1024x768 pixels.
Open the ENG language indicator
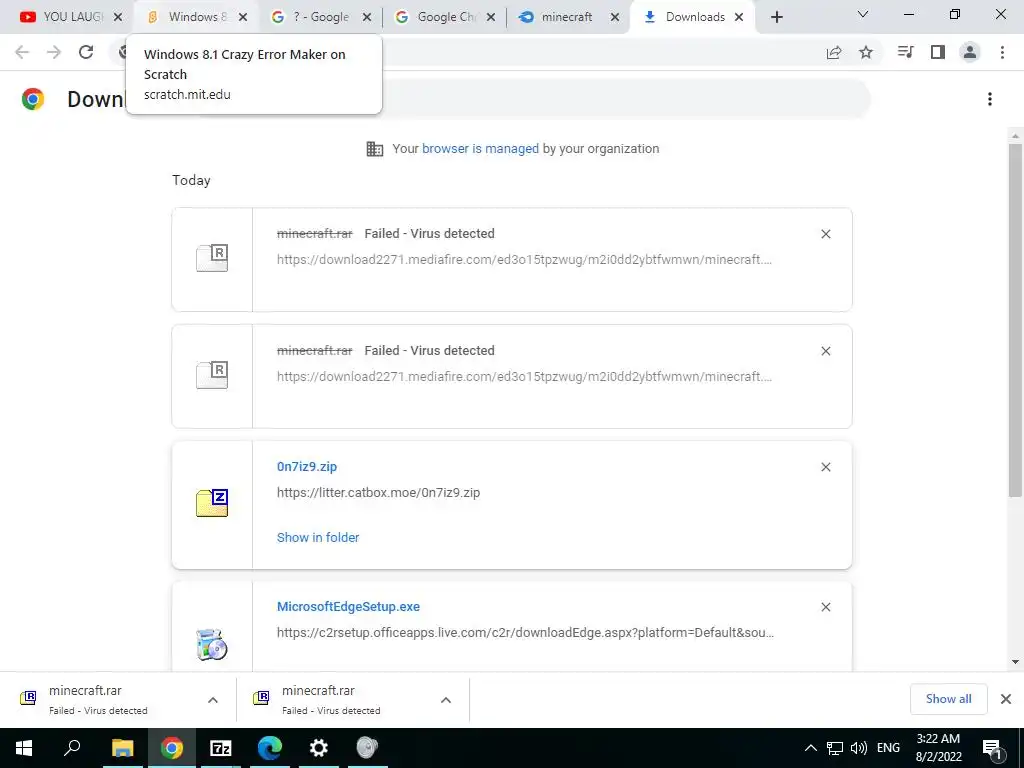888,748
